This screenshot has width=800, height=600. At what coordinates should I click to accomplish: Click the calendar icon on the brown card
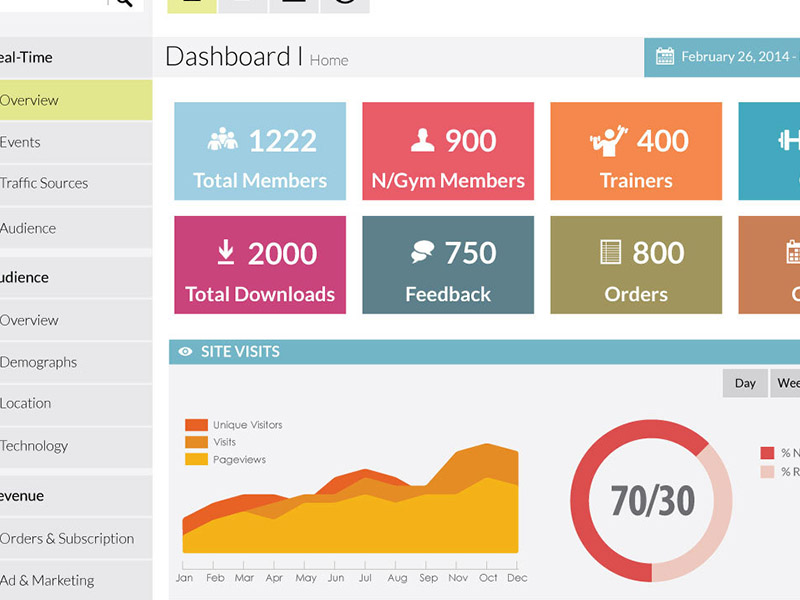coord(793,252)
